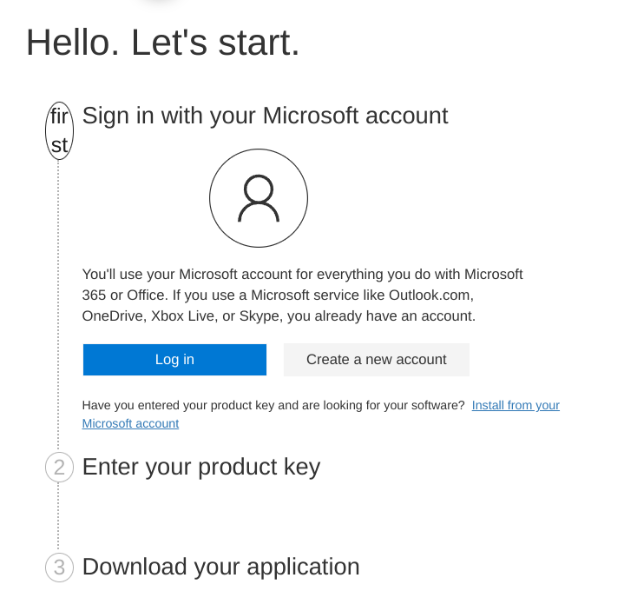Click the step 3 number circle
624x611 pixels.
pos(59,567)
